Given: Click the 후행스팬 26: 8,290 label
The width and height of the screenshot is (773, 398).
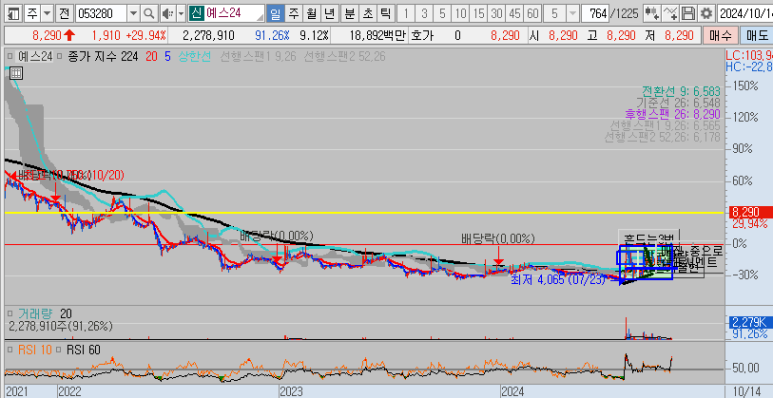Looking at the screenshot, I should pos(672,114).
